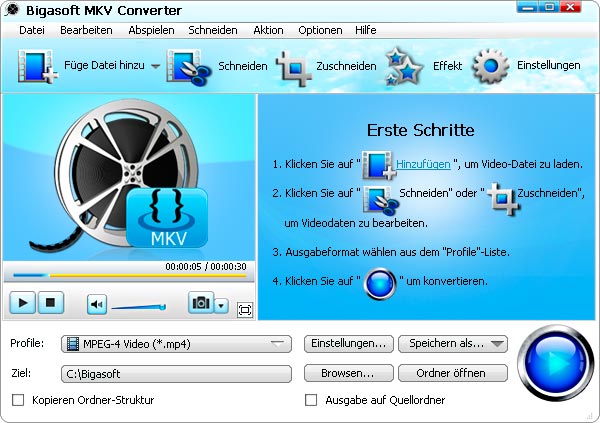Click the Effekt toolbar label
The height and width of the screenshot is (423, 600).
click(447, 66)
